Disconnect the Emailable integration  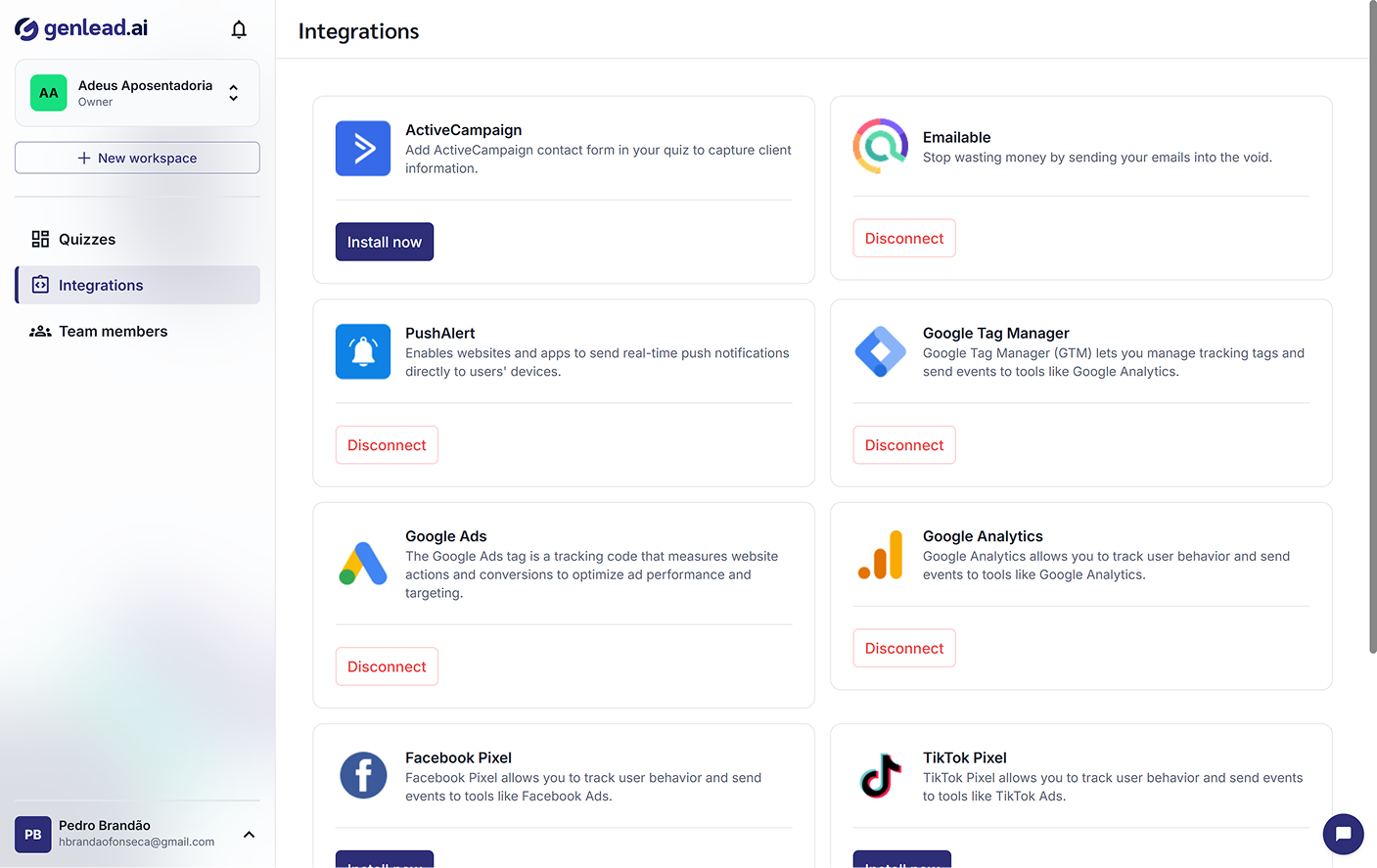pos(903,238)
